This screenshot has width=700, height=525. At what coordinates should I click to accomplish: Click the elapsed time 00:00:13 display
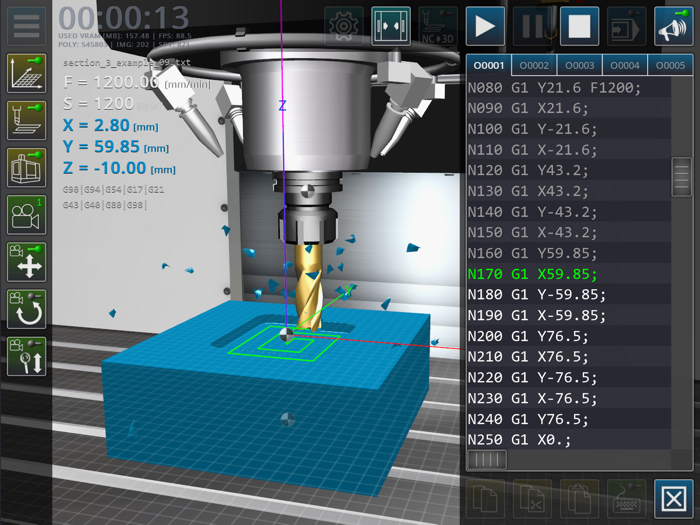(x=124, y=18)
